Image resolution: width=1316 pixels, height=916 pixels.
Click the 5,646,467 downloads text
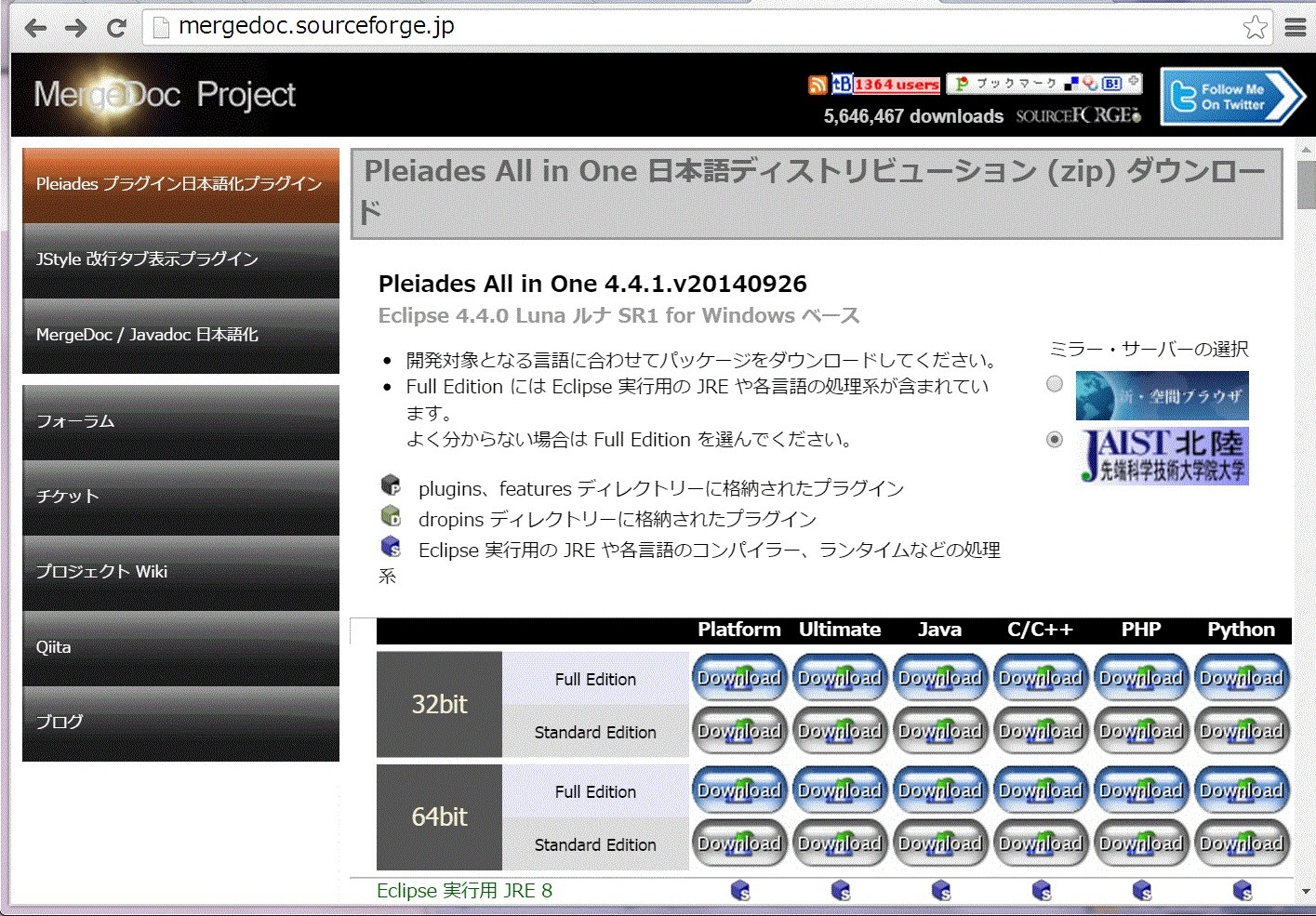click(x=913, y=116)
